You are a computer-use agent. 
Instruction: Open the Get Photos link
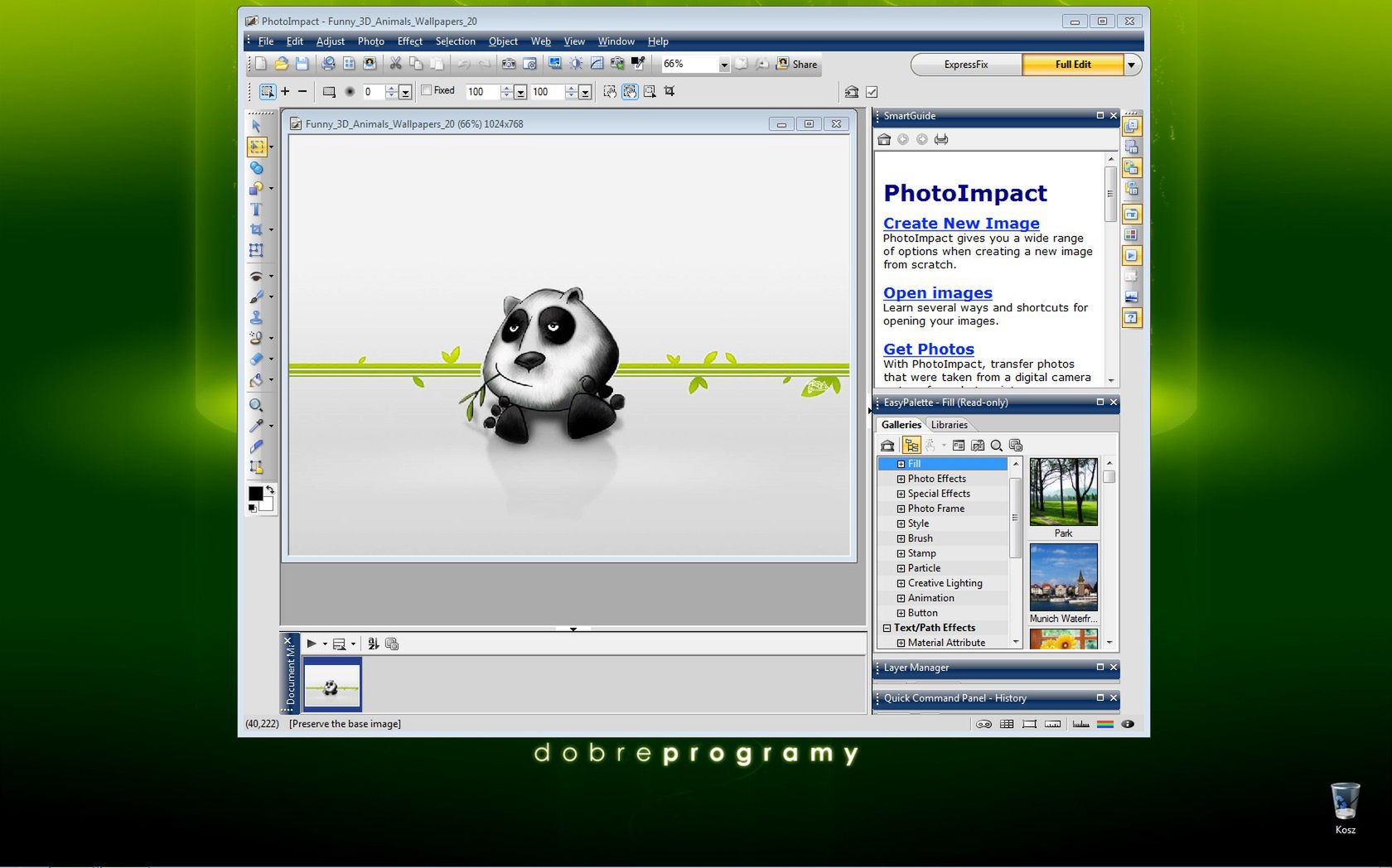(x=928, y=349)
